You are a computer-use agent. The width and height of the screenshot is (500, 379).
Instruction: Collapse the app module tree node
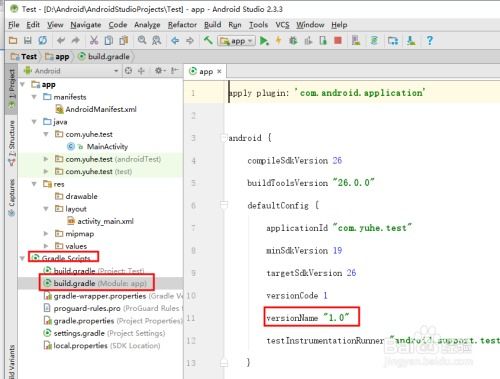click(x=22, y=84)
